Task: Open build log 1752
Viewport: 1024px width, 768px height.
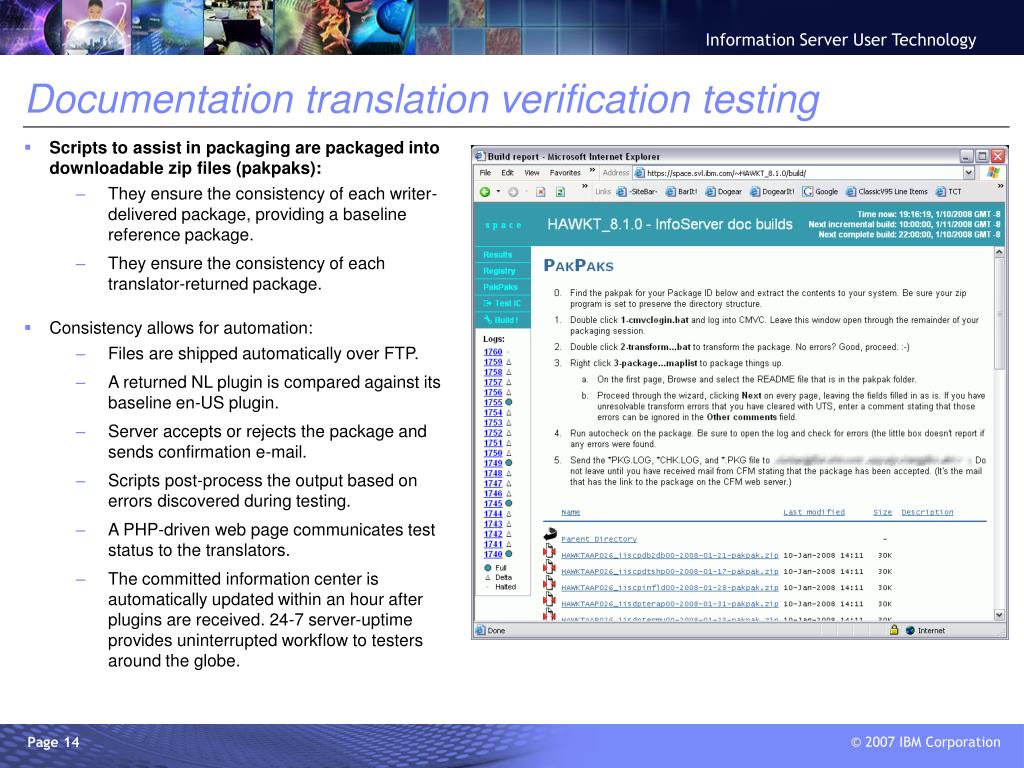Action: (x=493, y=433)
